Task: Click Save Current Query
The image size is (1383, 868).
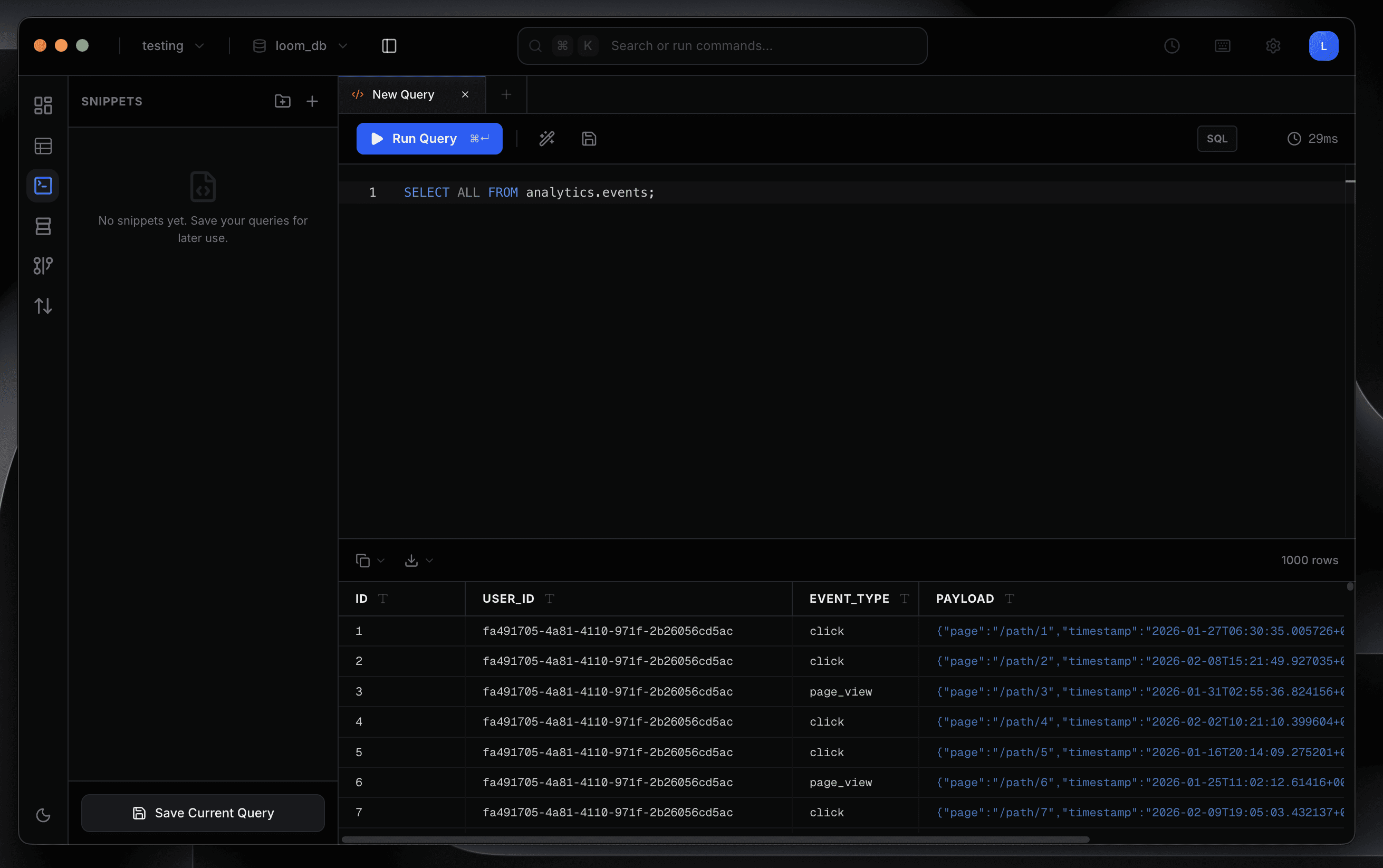Action: 203,812
